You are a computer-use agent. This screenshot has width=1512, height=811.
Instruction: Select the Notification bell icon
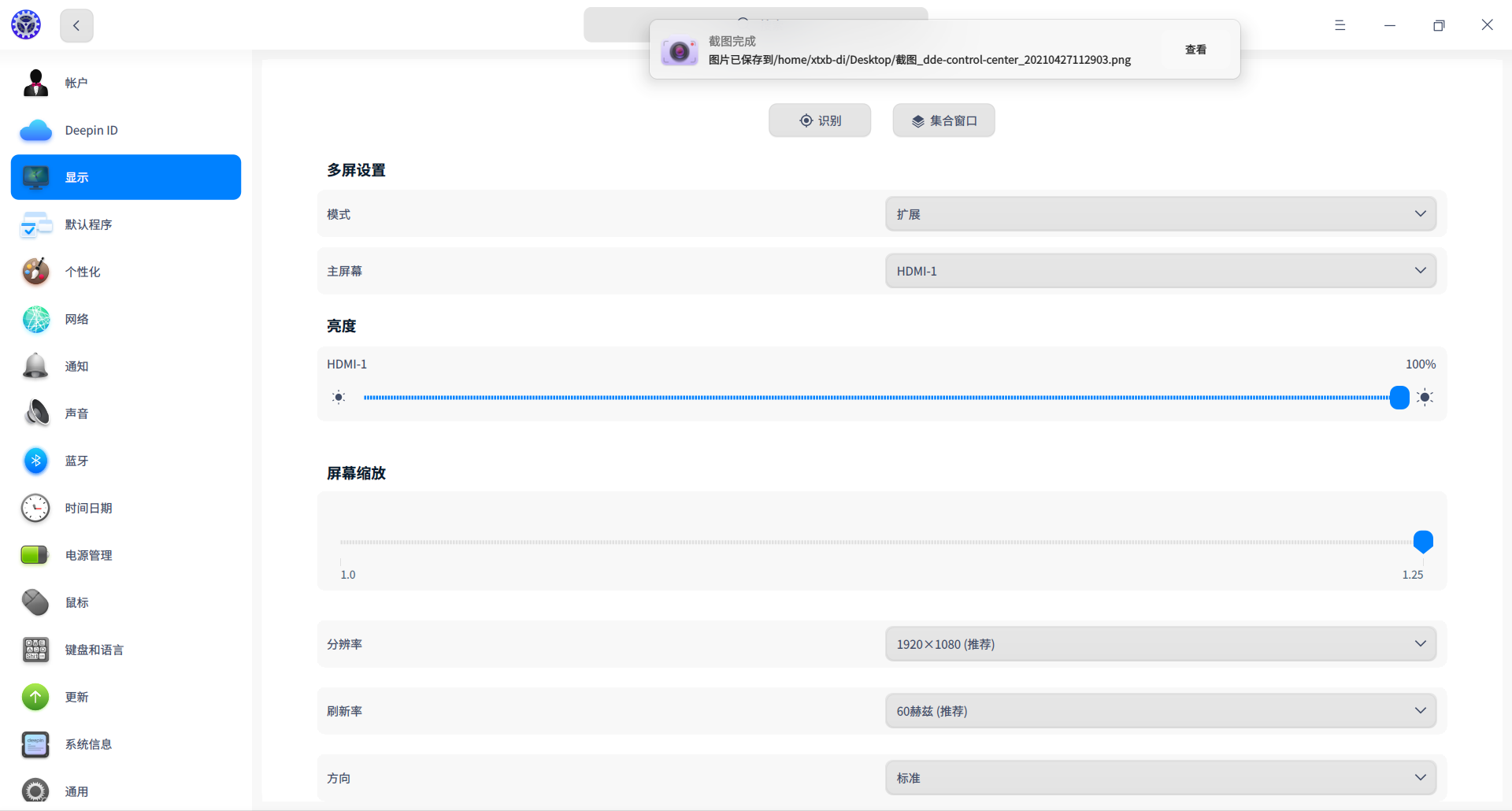(36, 366)
